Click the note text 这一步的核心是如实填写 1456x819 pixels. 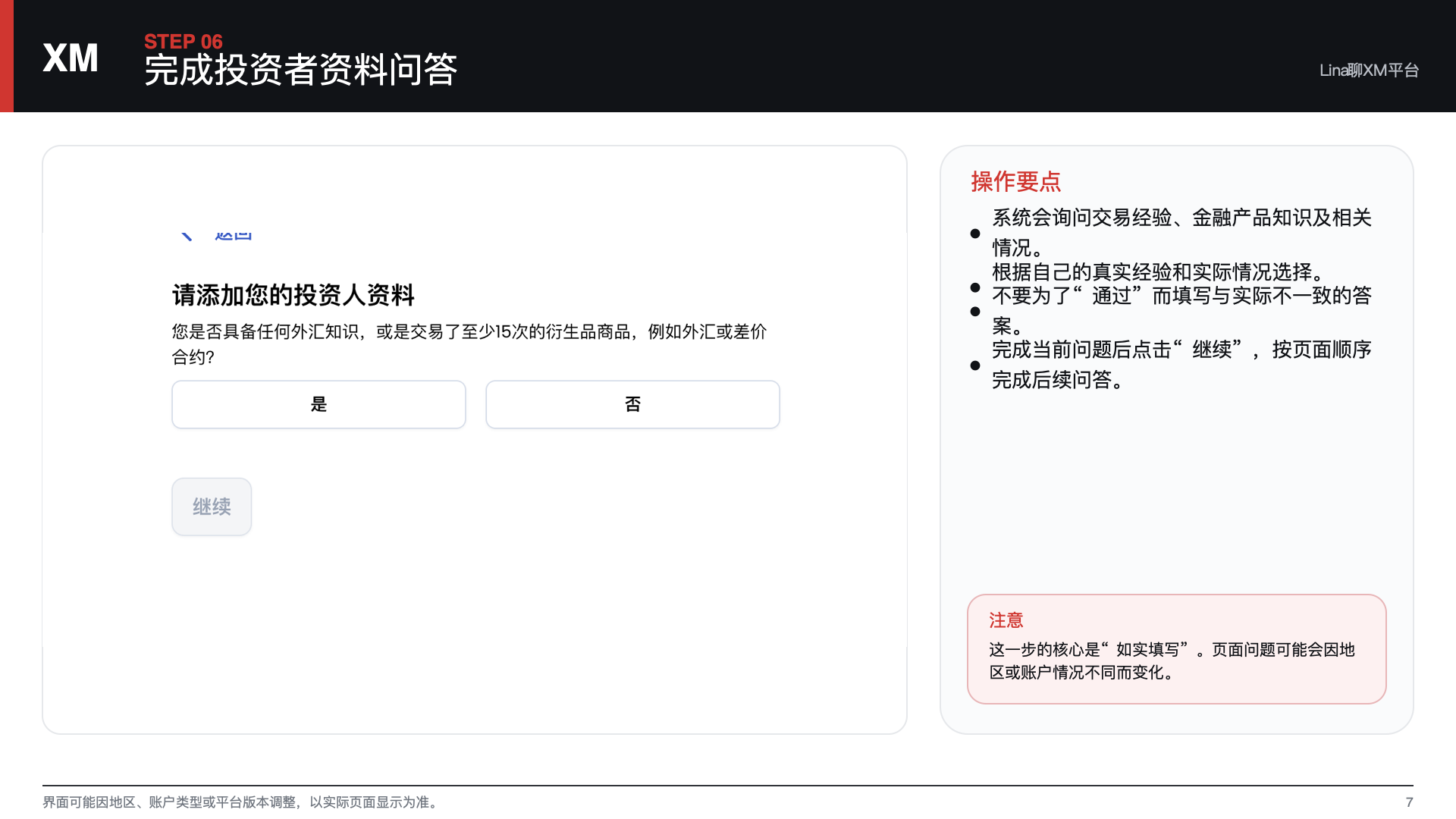pyautogui.click(x=1172, y=661)
